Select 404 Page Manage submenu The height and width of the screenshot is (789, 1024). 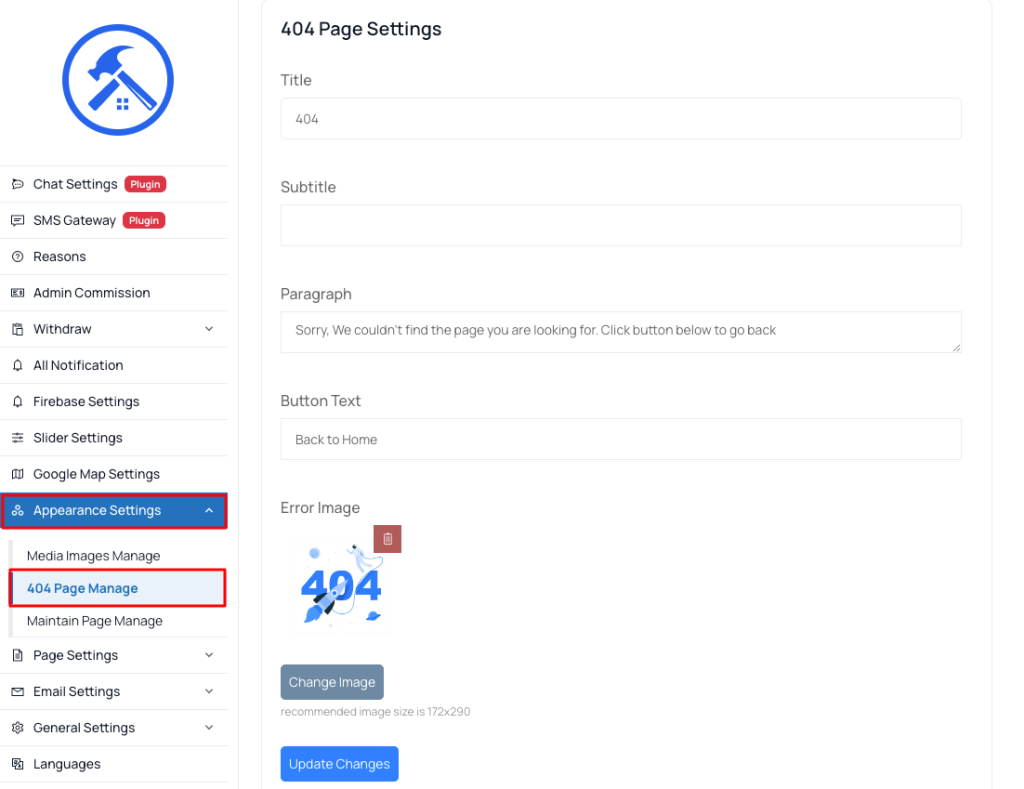pos(118,588)
